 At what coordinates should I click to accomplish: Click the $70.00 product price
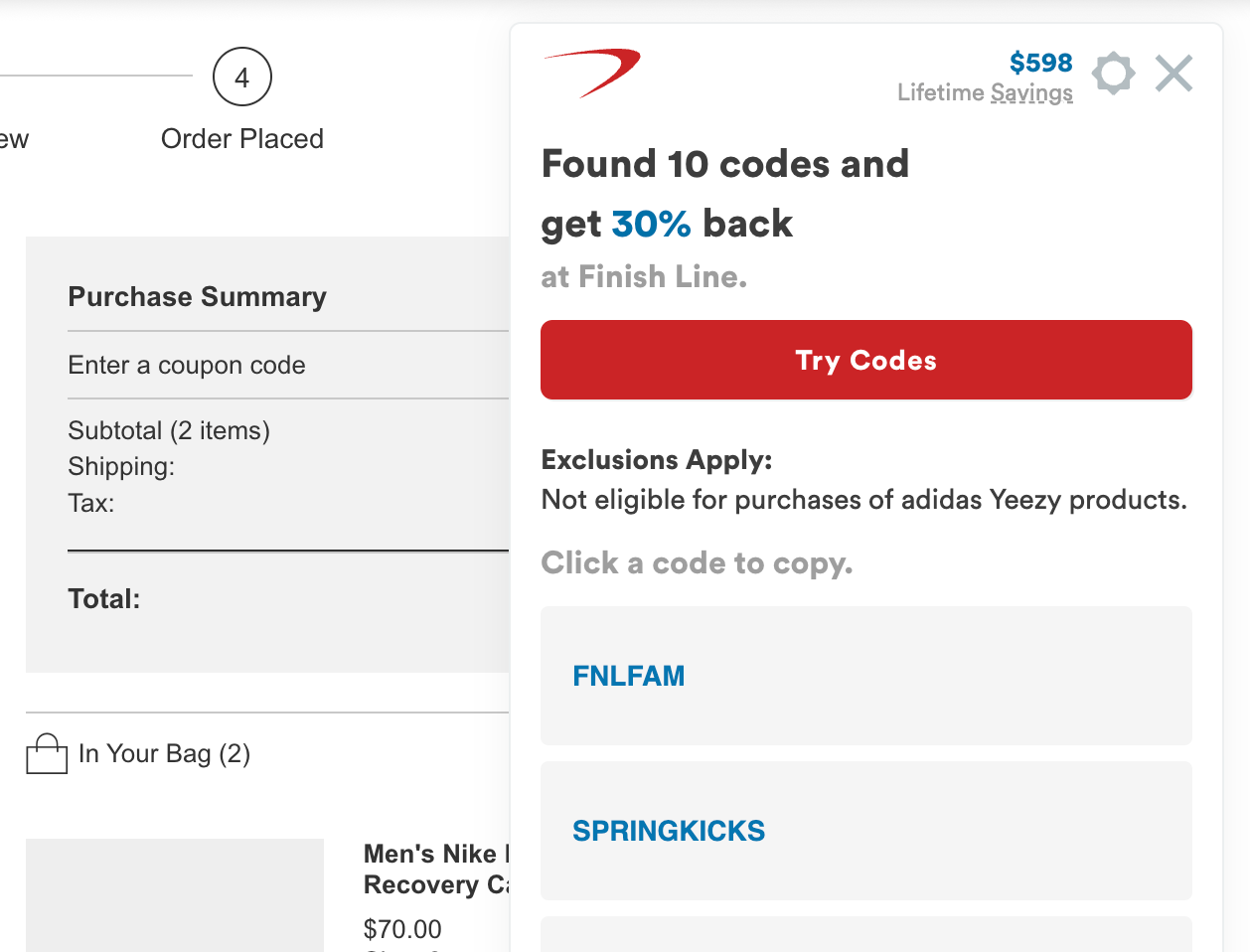pos(402,929)
